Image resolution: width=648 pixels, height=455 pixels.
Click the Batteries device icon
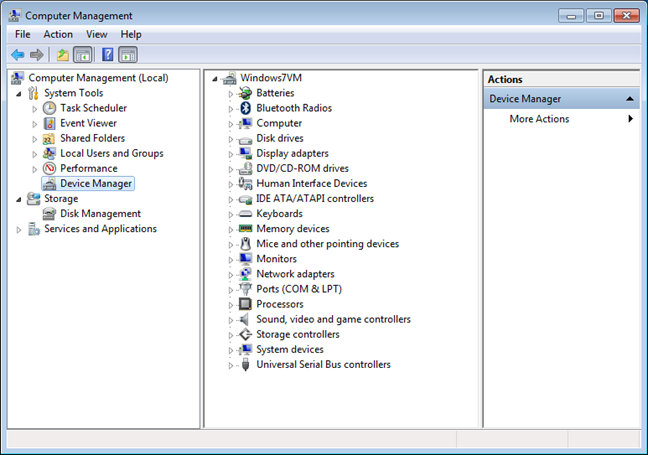(245, 93)
